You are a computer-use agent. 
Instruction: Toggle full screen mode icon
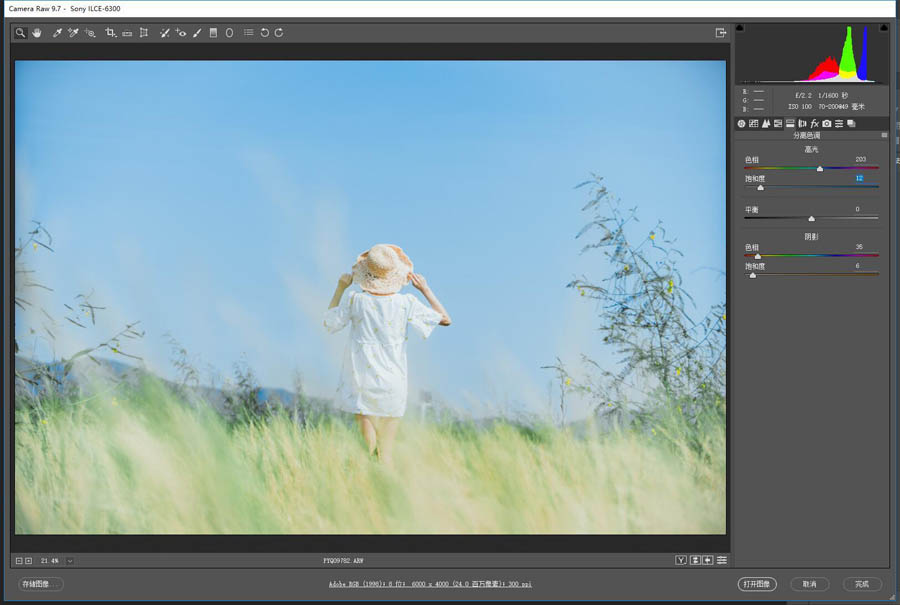[x=721, y=33]
